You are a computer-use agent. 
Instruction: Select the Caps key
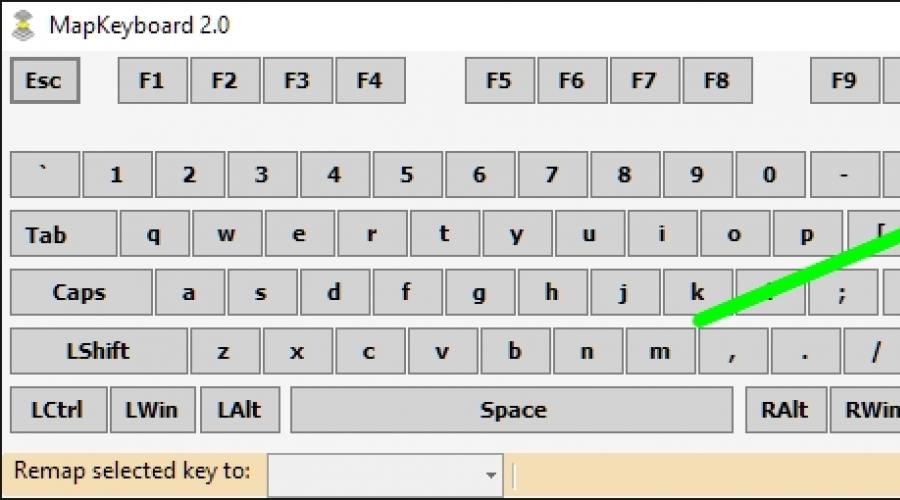[x=80, y=293]
